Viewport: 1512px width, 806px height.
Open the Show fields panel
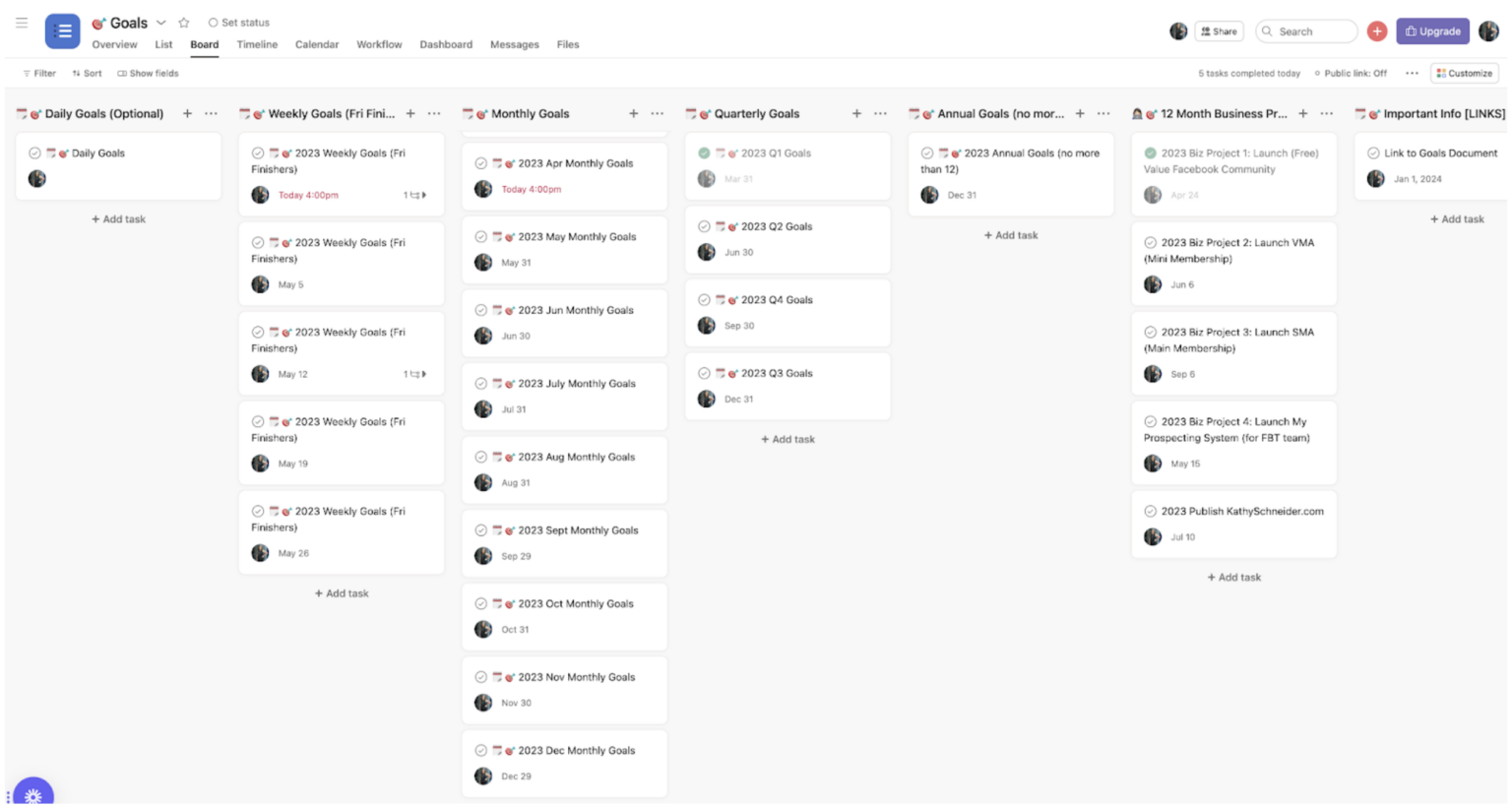(148, 73)
